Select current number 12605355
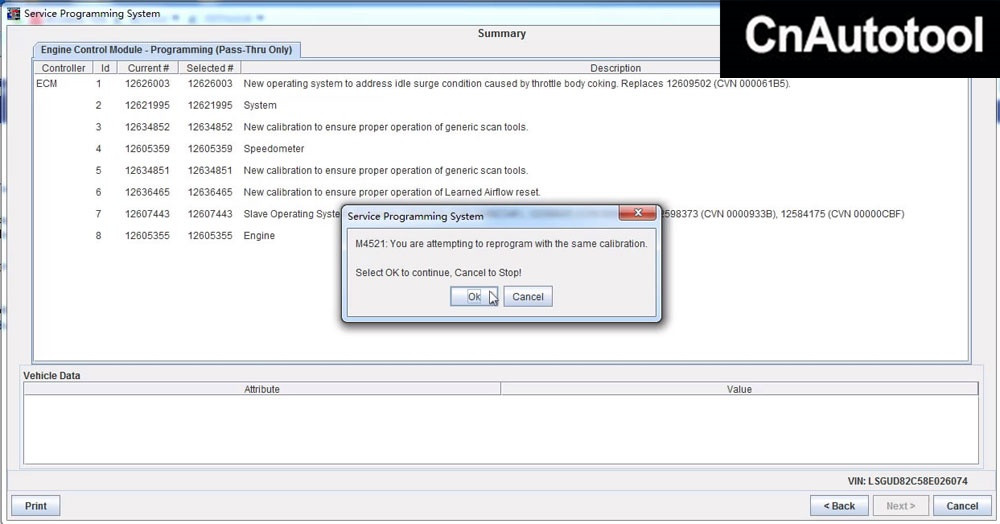Image resolution: width=1000 pixels, height=524 pixels. [147, 235]
